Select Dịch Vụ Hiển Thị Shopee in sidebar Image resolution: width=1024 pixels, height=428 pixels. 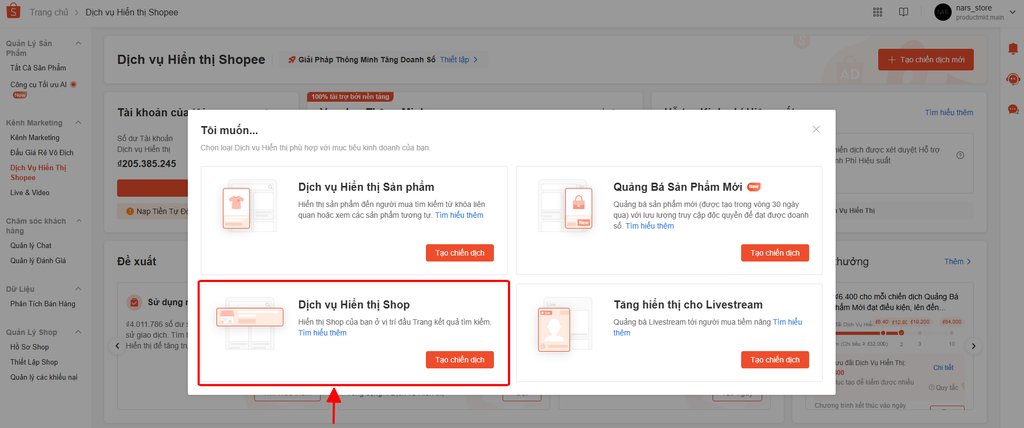pos(38,173)
